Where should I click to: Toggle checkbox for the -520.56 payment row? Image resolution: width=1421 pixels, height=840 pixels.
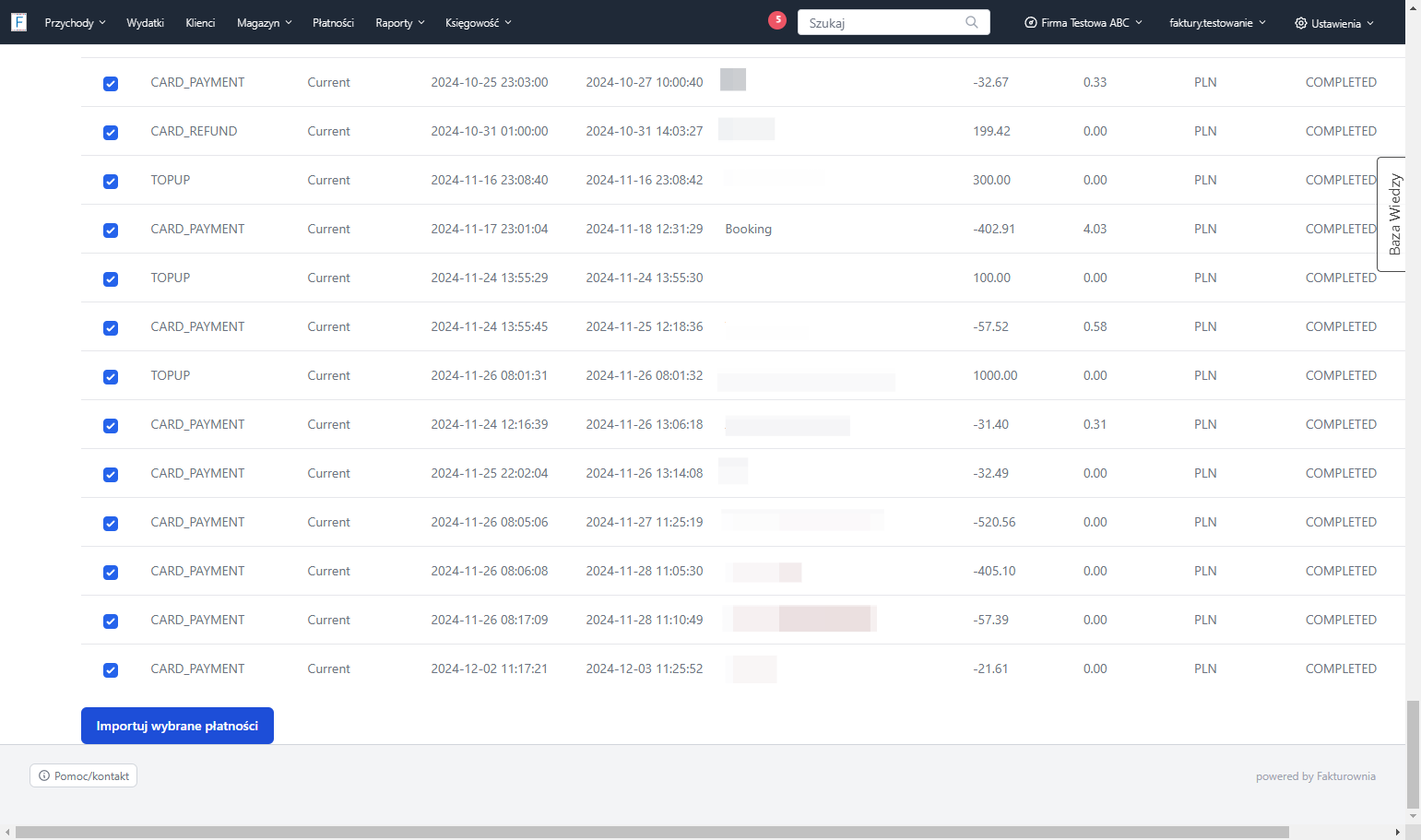111,524
